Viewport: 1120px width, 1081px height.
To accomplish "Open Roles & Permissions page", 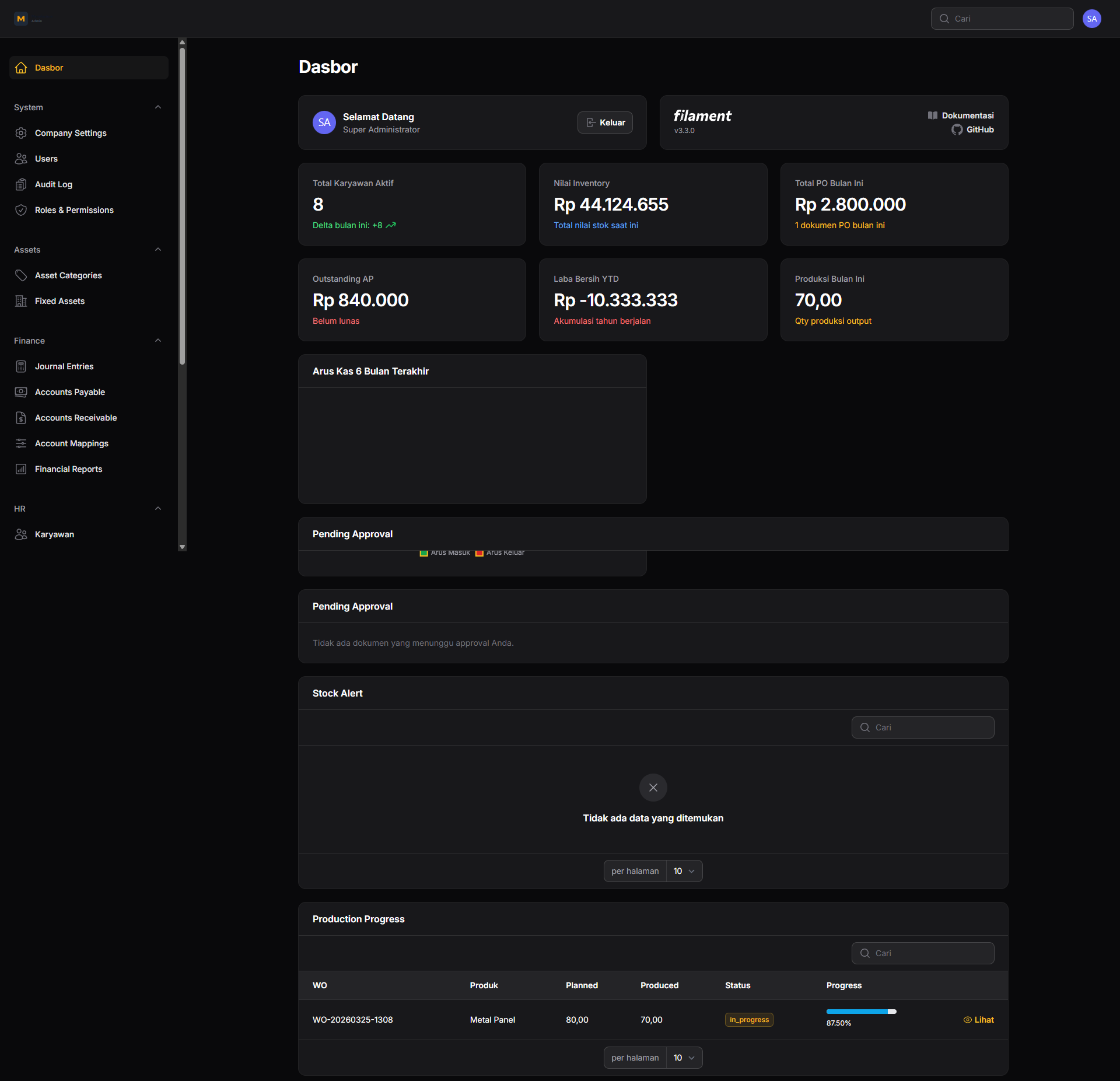I will [x=89, y=210].
